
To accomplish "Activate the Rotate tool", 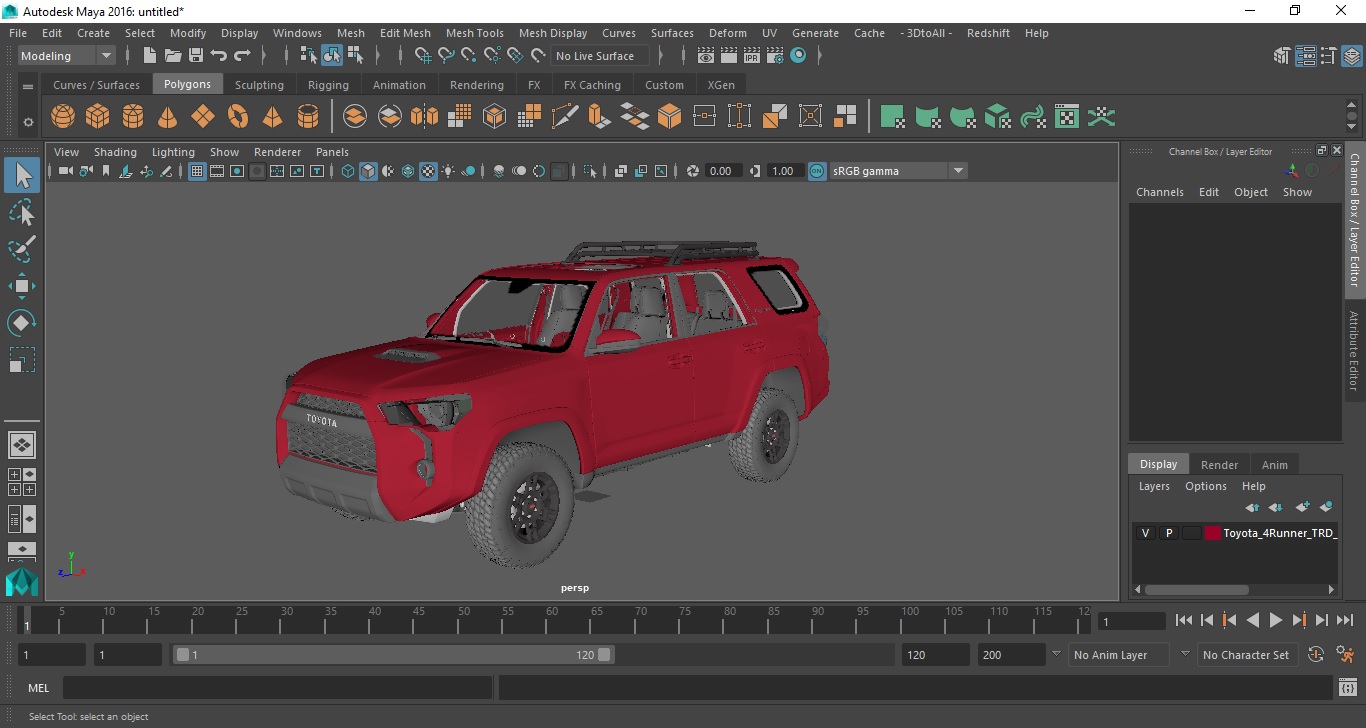I will [x=22, y=323].
